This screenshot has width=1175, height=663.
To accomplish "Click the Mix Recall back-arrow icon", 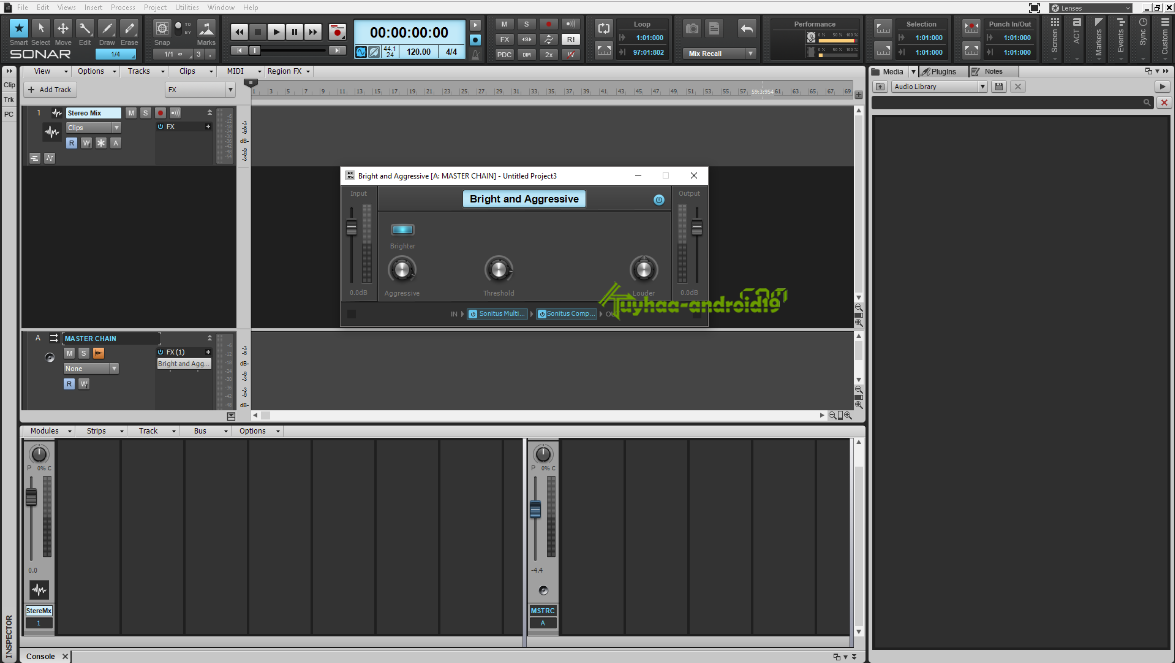I will [x=746, y=28].
